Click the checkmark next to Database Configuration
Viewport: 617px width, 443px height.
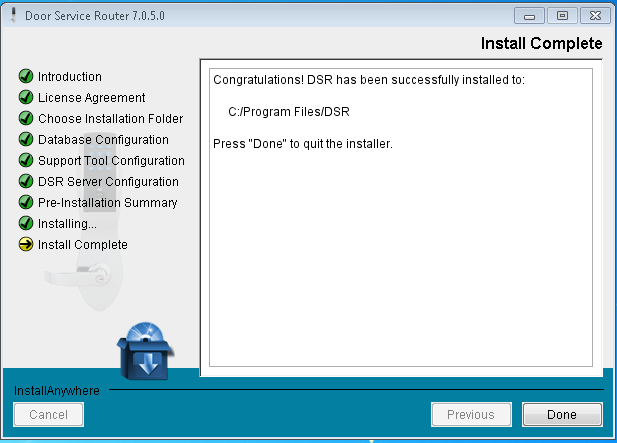26,139
